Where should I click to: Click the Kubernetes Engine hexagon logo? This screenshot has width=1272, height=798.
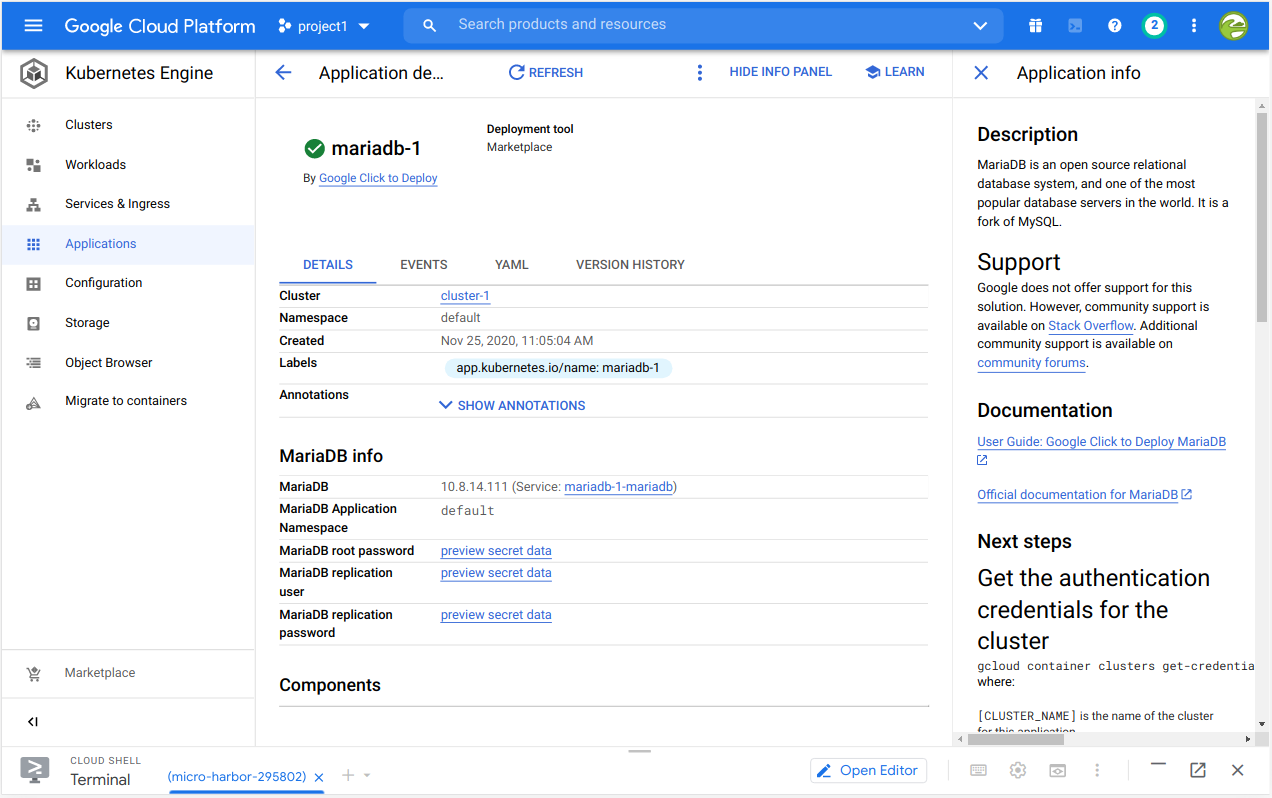34,73
